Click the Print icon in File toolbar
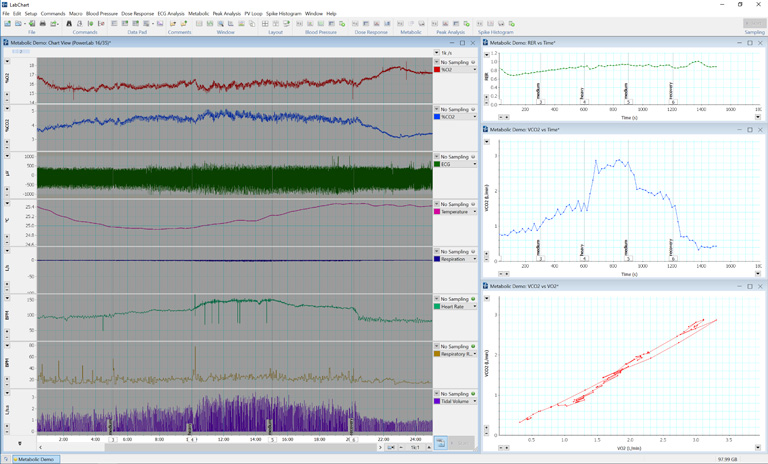 tap(42, 23)
